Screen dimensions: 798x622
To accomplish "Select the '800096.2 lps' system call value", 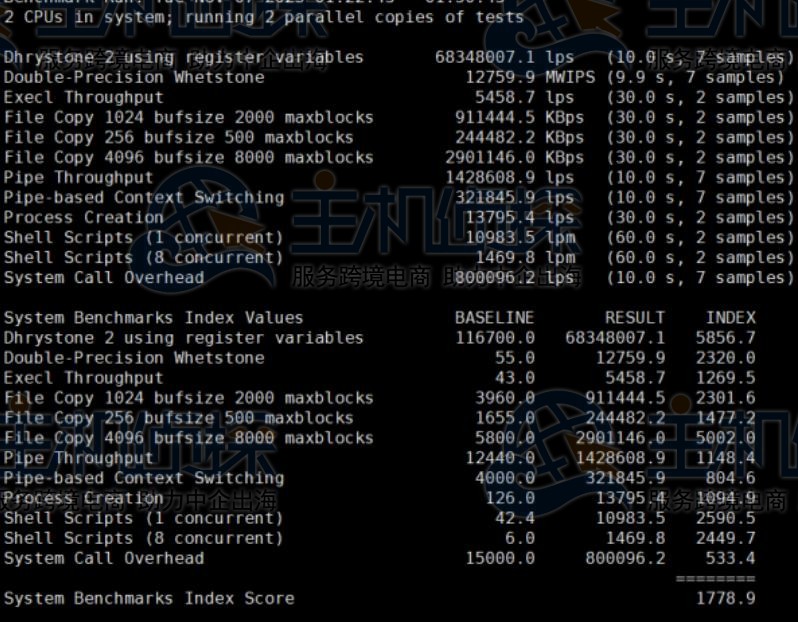I will pos(515,277).
